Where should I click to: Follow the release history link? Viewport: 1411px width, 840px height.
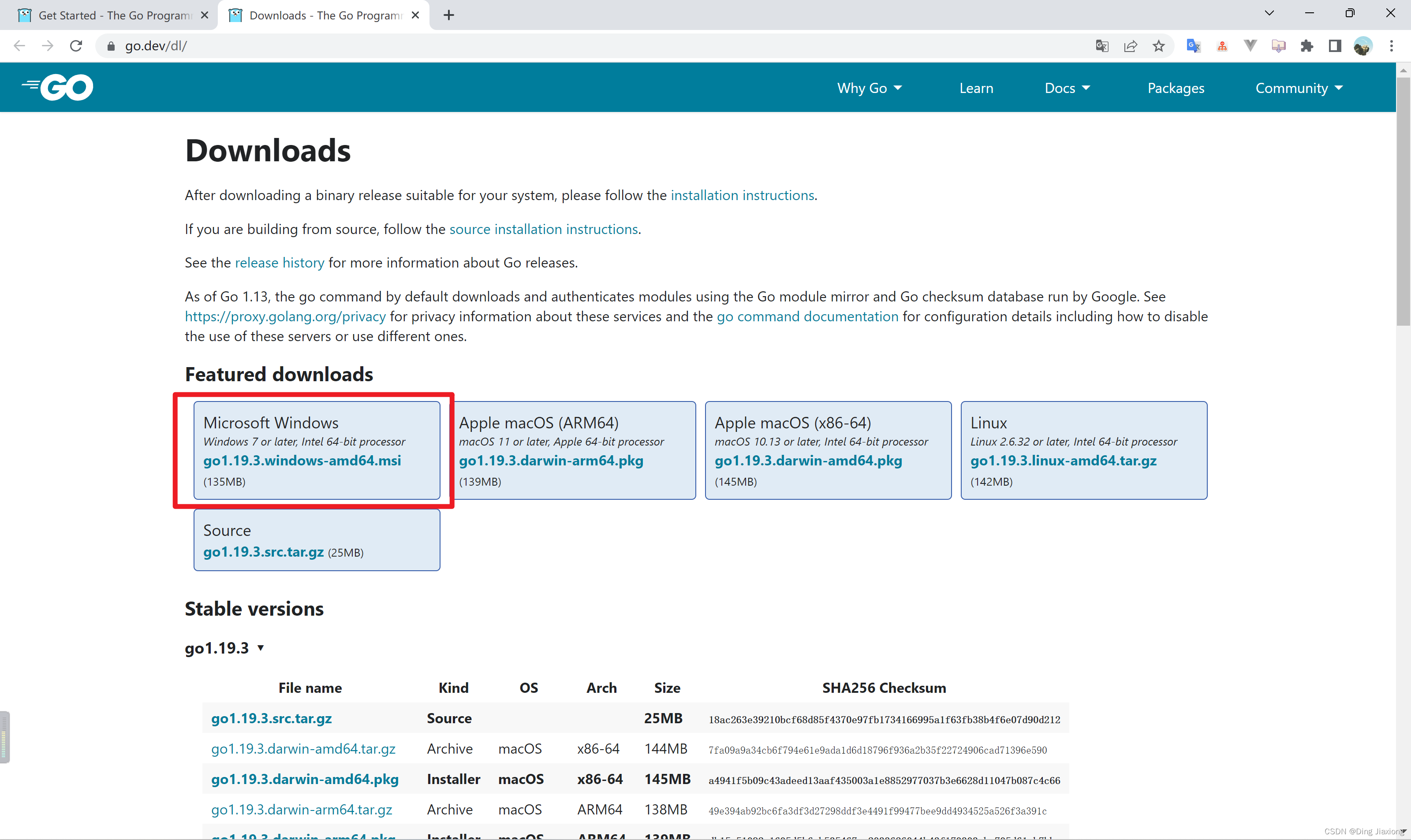280,263
